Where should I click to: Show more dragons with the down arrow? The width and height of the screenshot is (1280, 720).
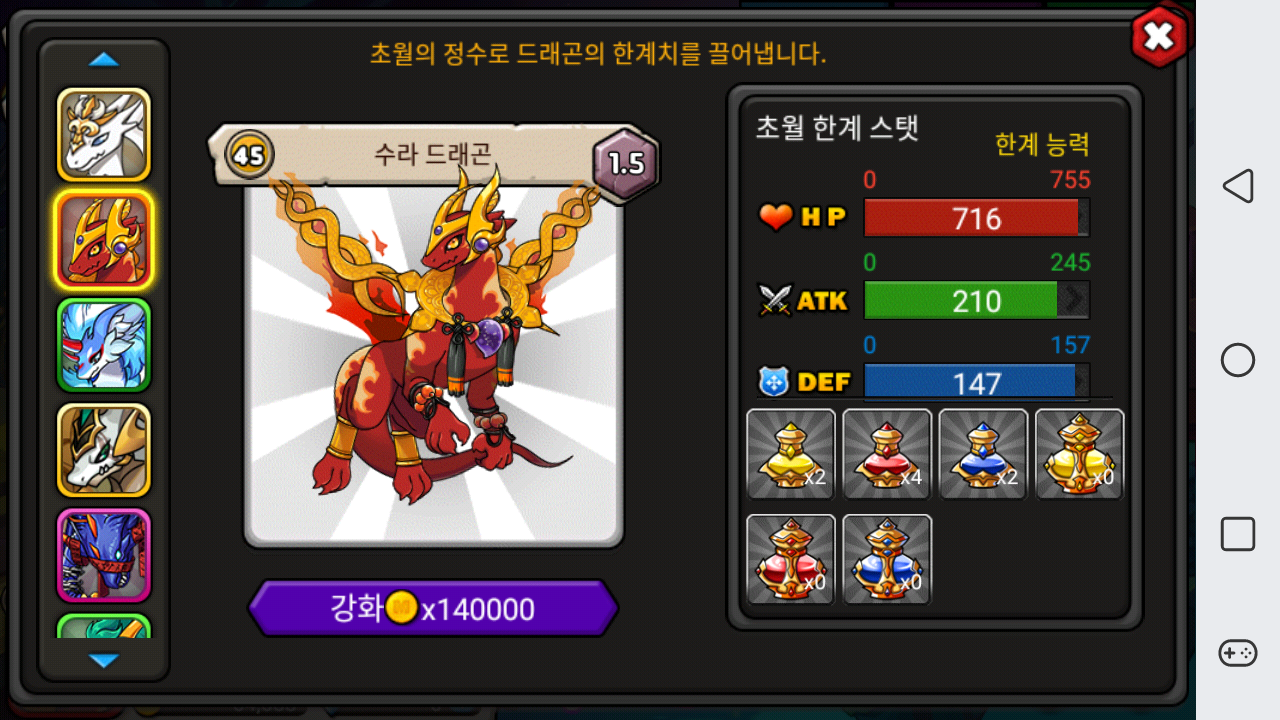[104, 660]
